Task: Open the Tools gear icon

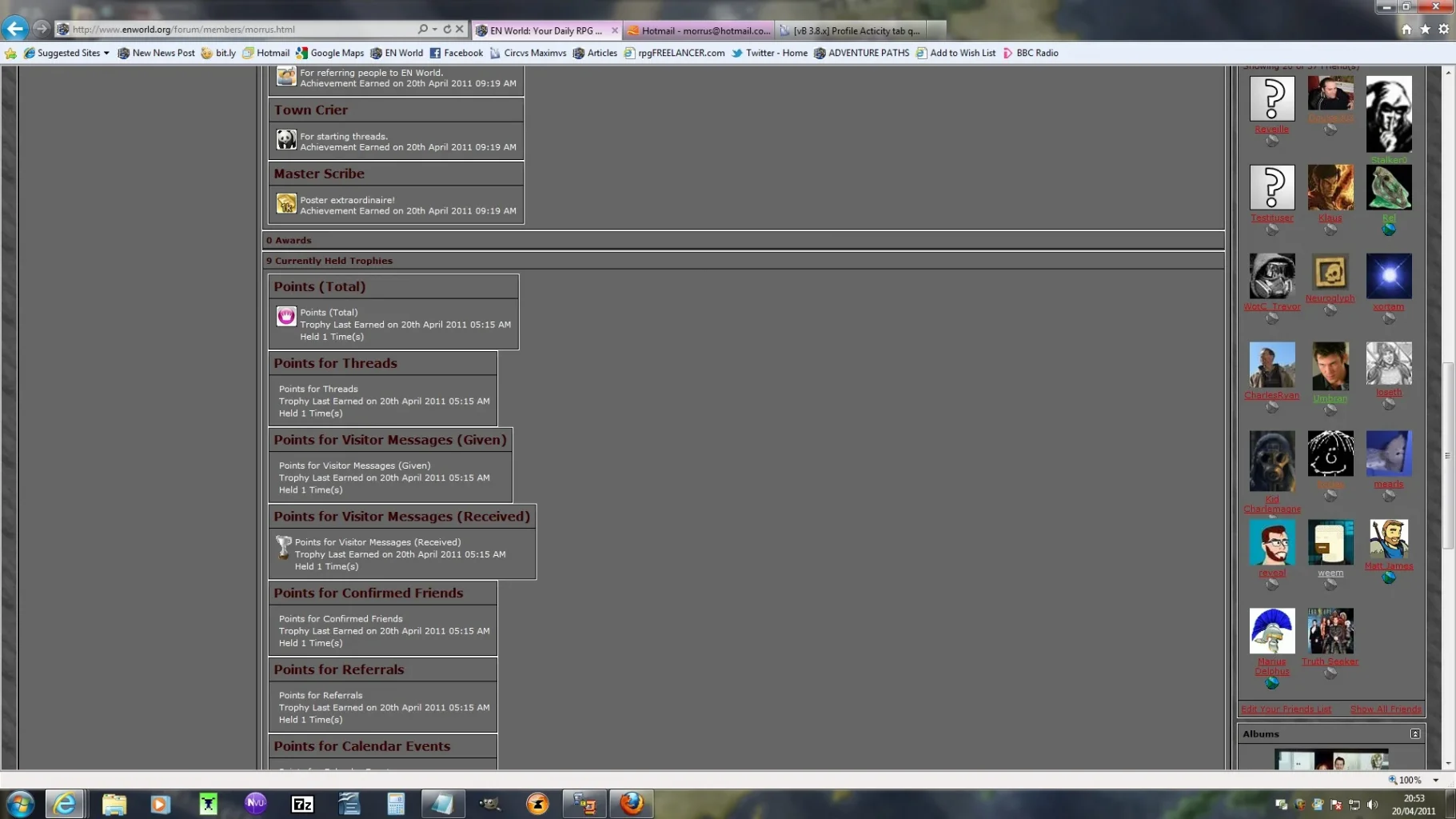Action: [1443, 29]
